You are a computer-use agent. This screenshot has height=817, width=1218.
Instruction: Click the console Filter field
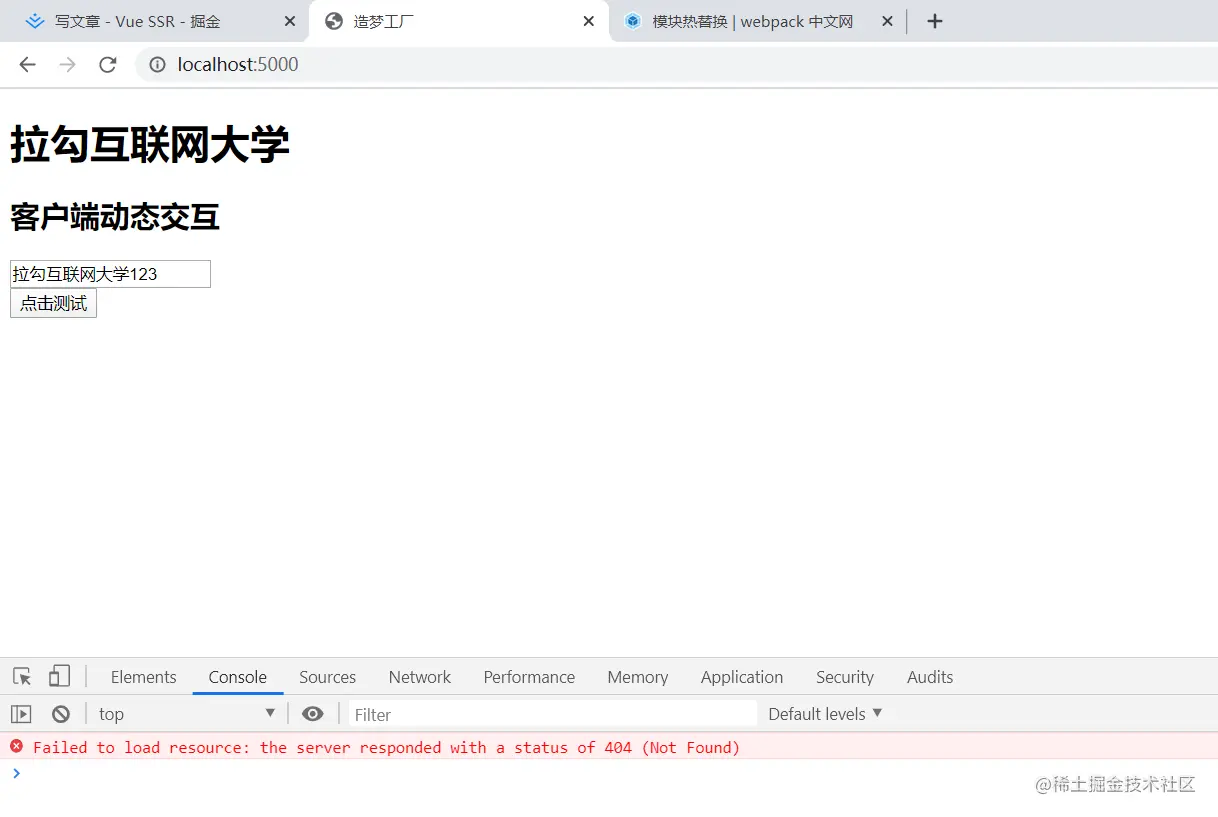coord(551,714)
